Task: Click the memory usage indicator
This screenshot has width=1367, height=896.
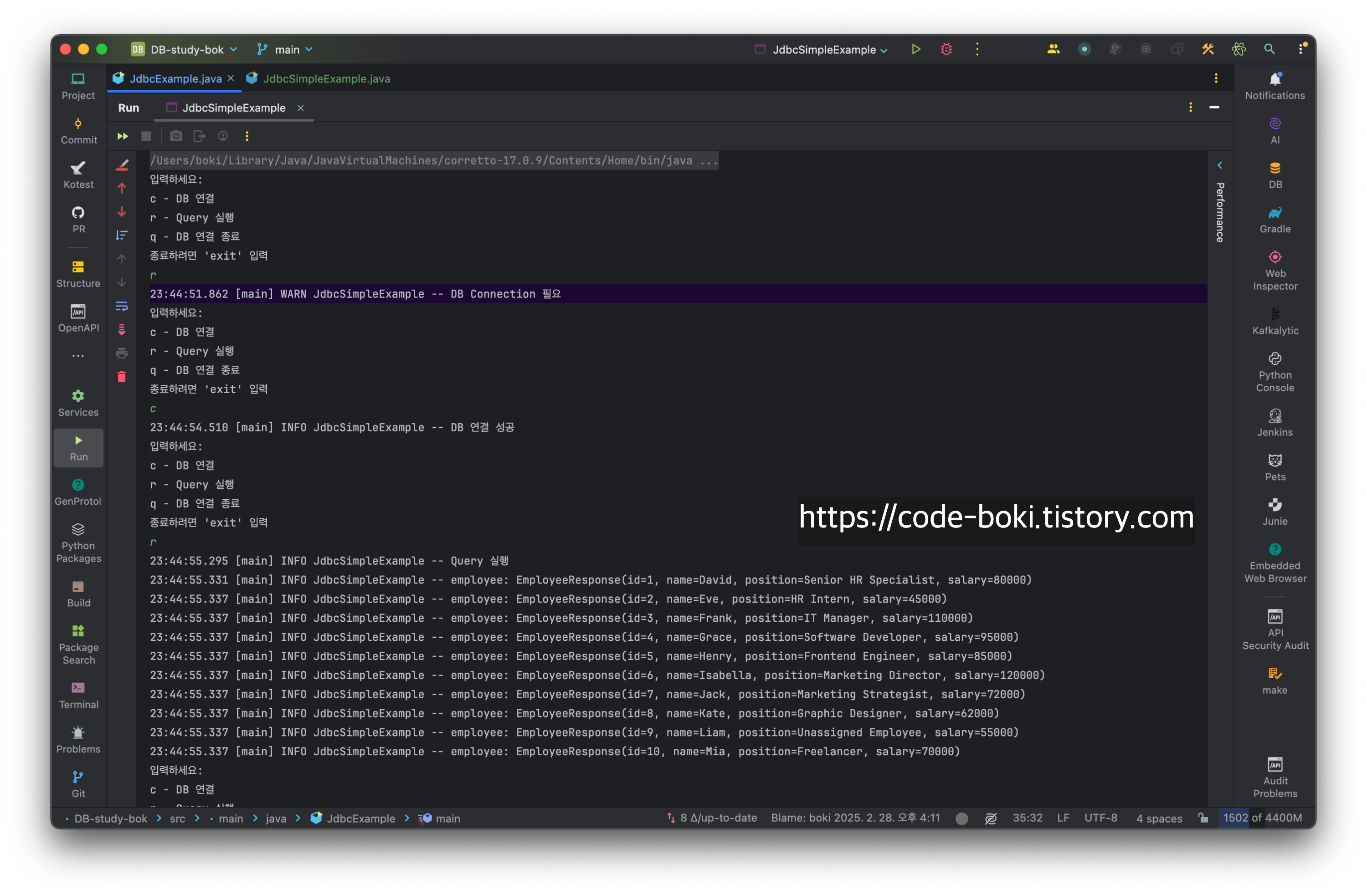Action: point(1262,818)
